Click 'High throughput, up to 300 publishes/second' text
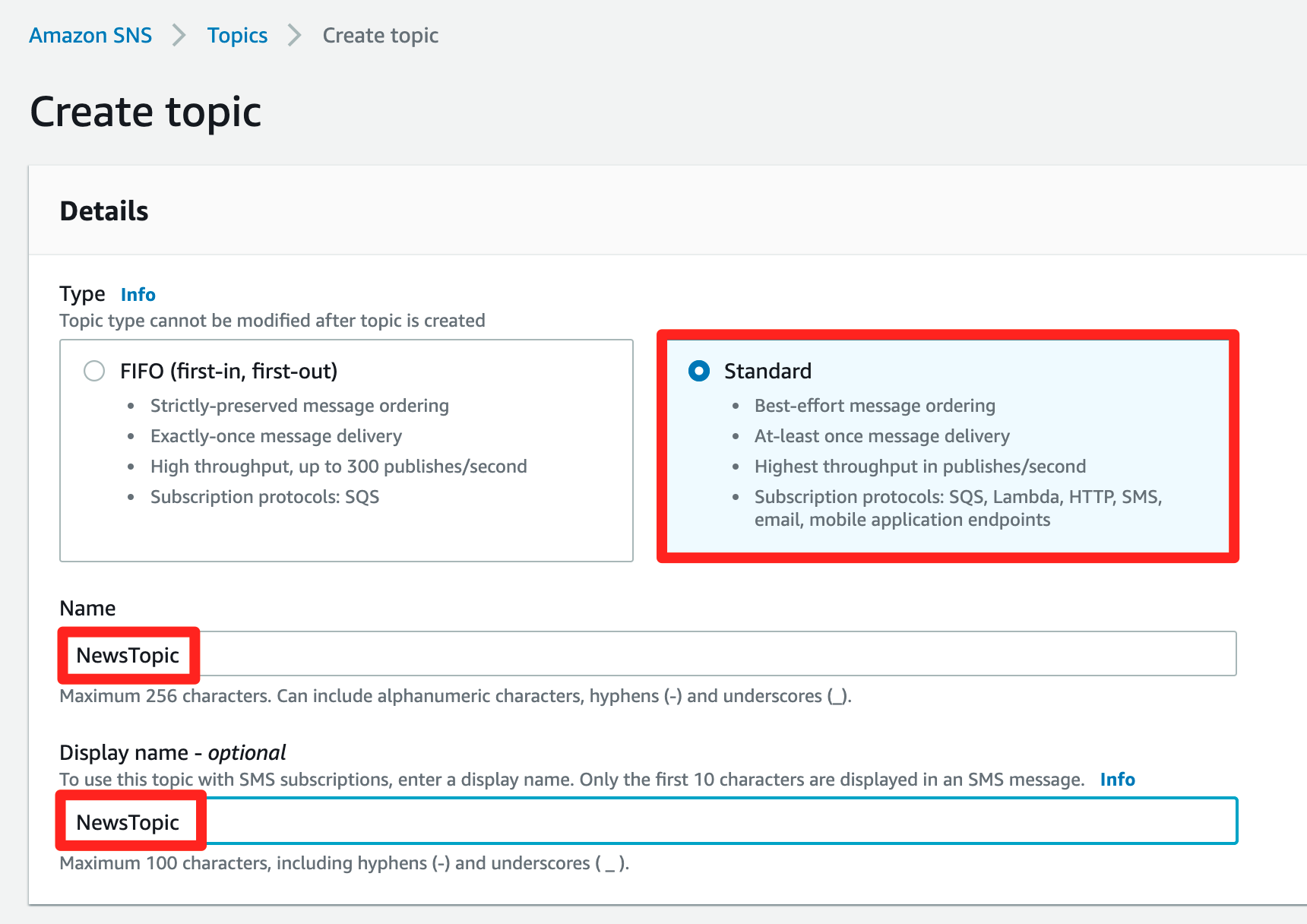Viewport: 1307px width, 924px height. (338, 467)
